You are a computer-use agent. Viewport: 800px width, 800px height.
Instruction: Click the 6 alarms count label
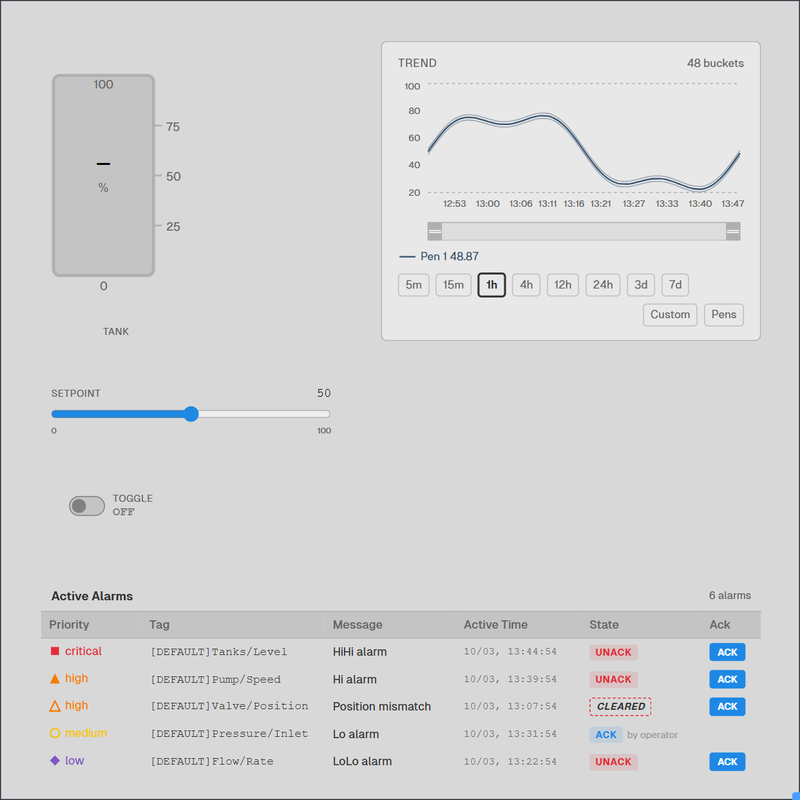pyautogui.click(x=730, y=595)
